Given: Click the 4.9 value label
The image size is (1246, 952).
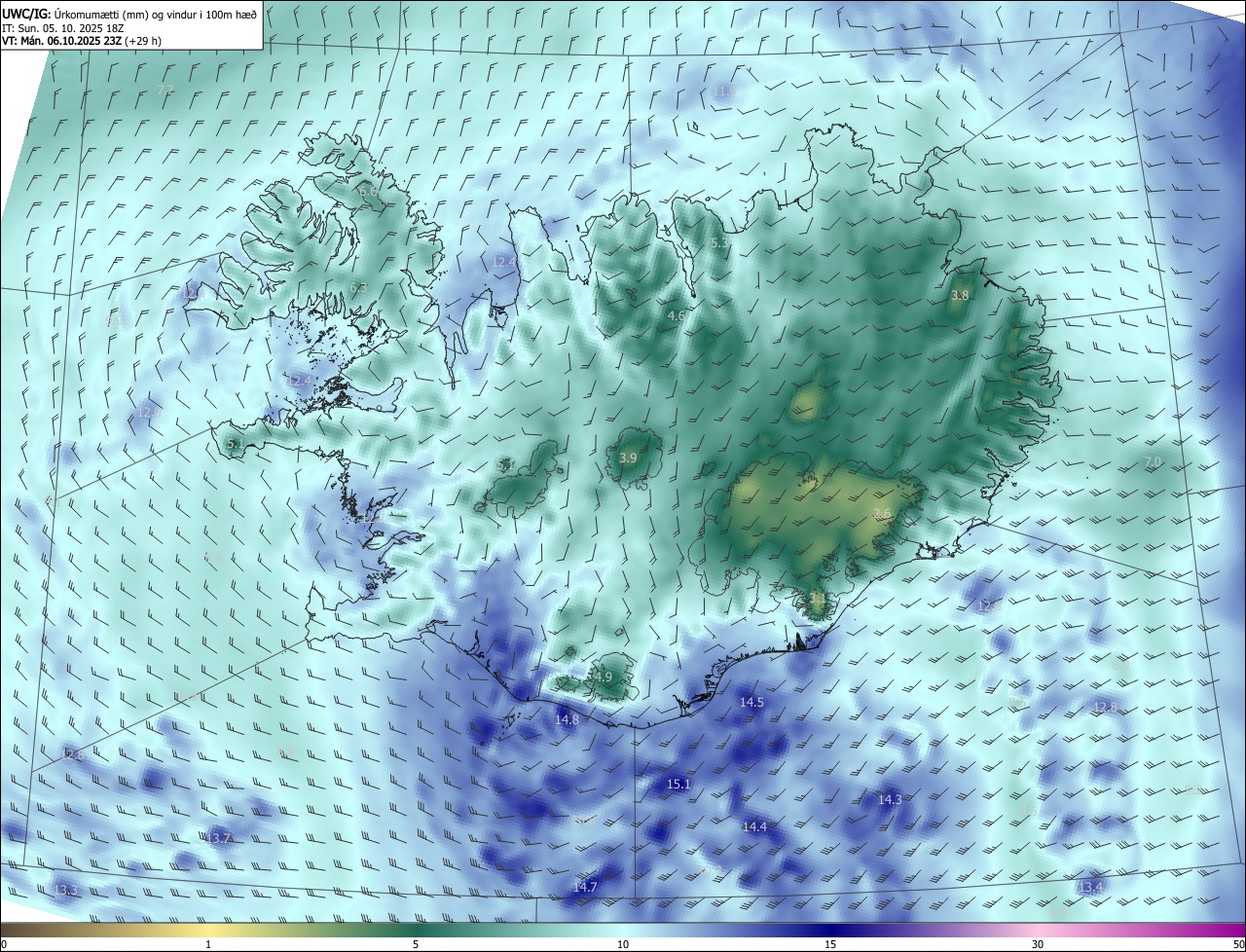Looking at the screenshot, I should coord(603,677).
